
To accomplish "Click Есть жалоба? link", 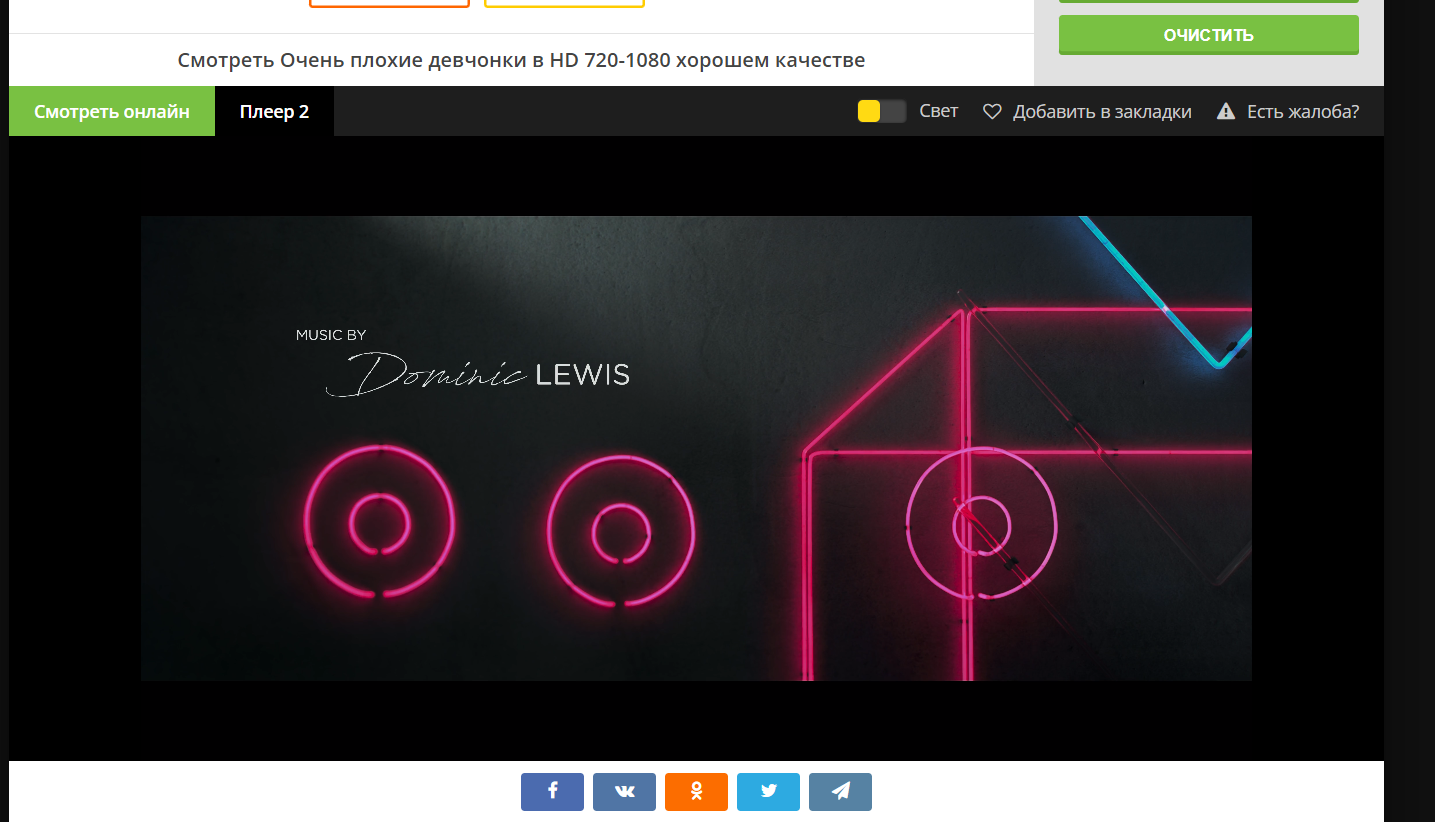I will pyautogui.click(x=1303, y=112).
